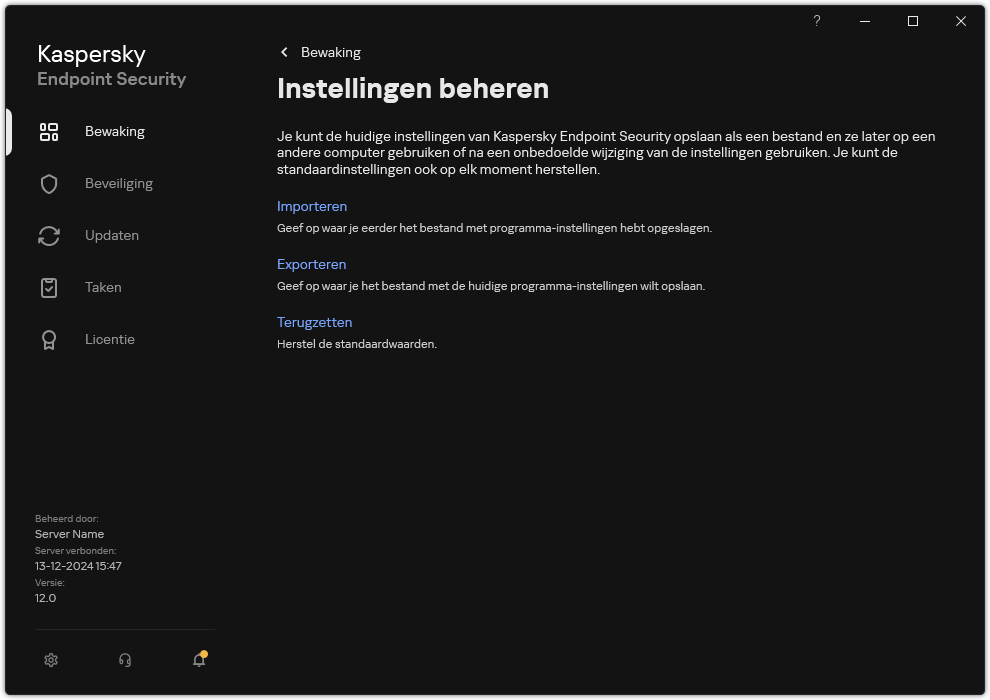Click the Exporteren link
Viewport: 990px width, 700px height.
[311, 264]
